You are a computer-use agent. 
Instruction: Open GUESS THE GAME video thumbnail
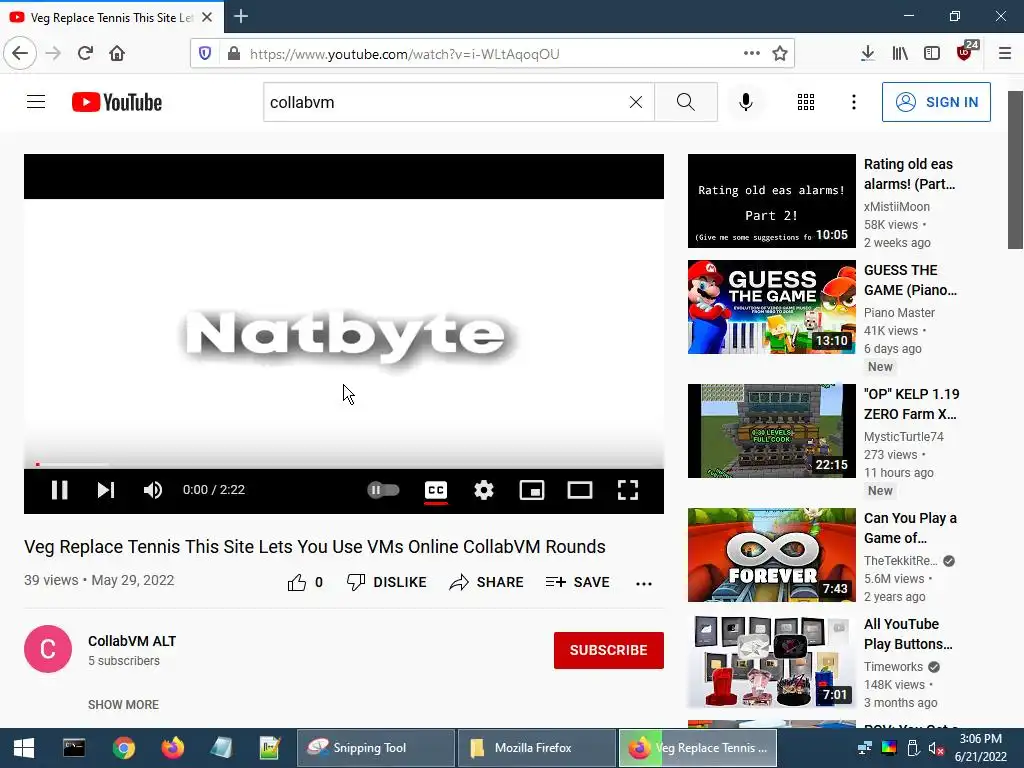point(771,307)
